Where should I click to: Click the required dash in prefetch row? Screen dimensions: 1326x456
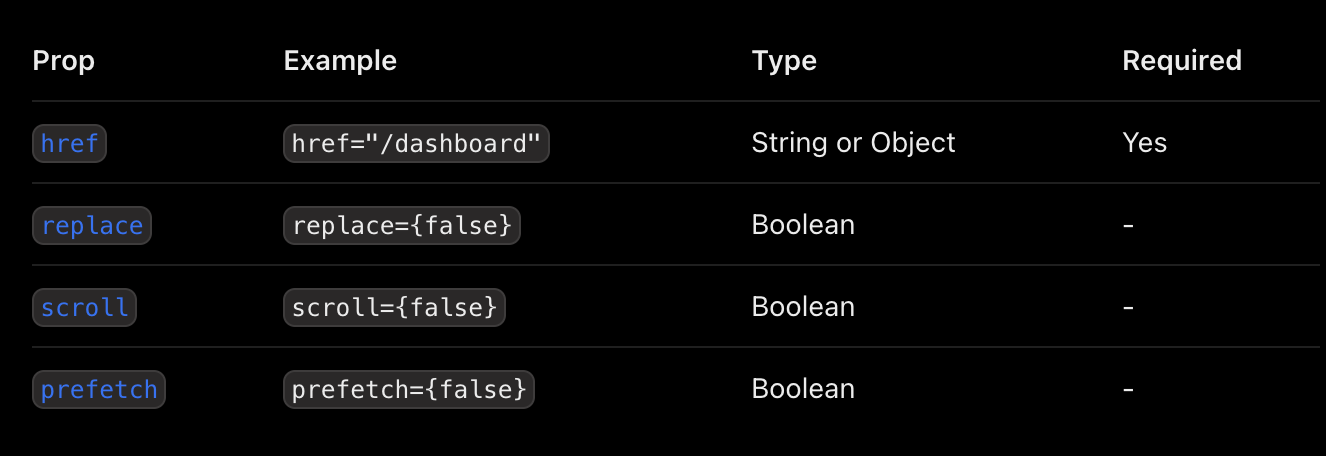(1128, 389)
